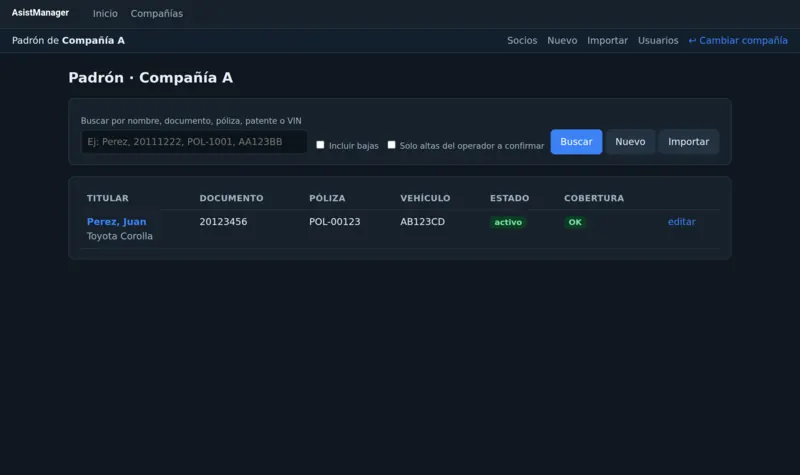Open the Inicio menu item
Screen dimensions: 800x475
105,14
